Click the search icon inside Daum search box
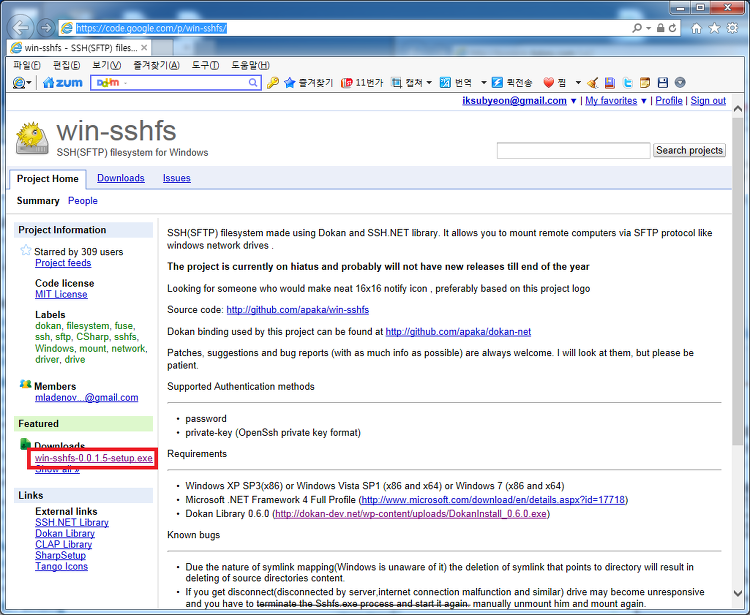This screenshot has width=750, height=615. point(253,83)
